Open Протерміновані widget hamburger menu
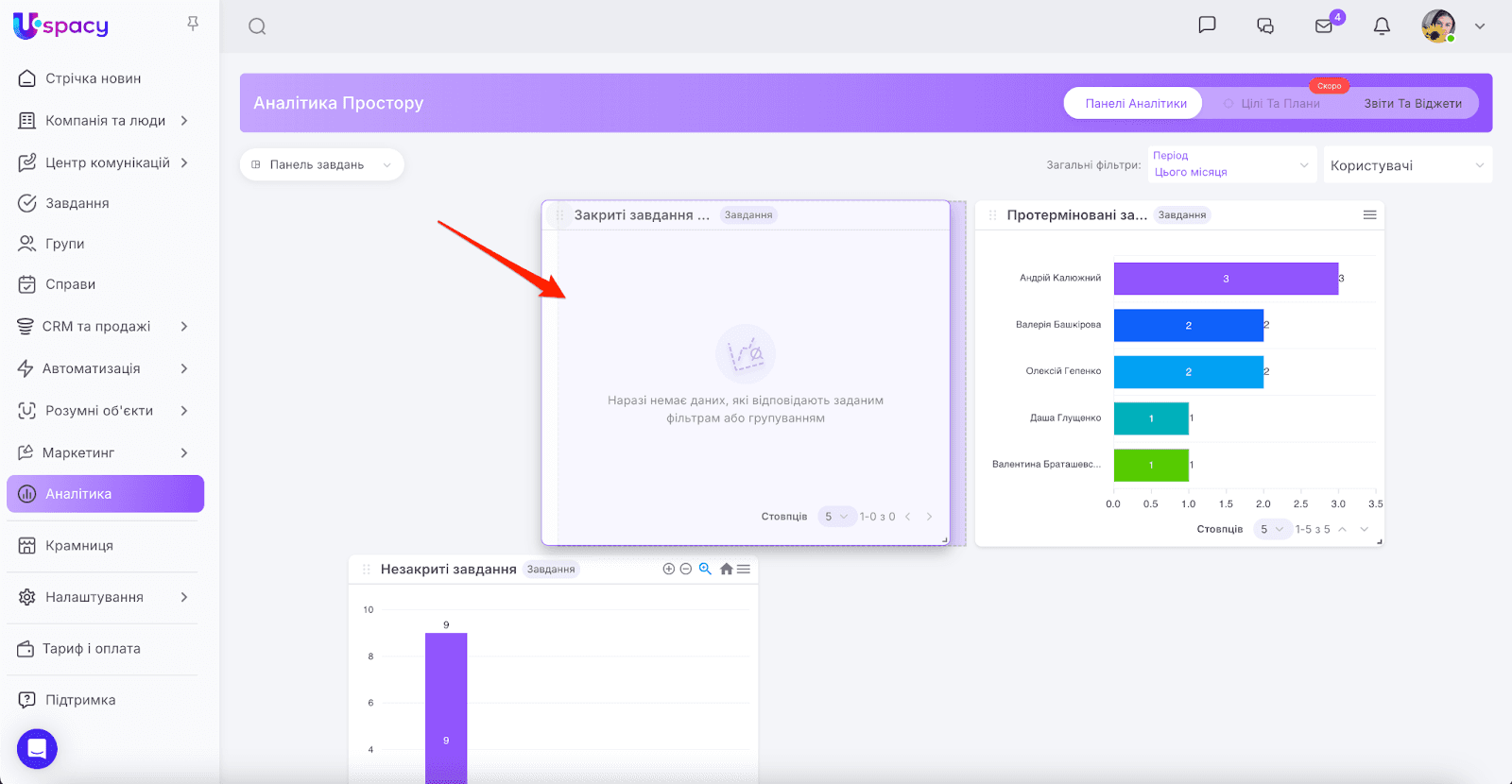Screen dimensions: 1512x784 coord(1369,215)
